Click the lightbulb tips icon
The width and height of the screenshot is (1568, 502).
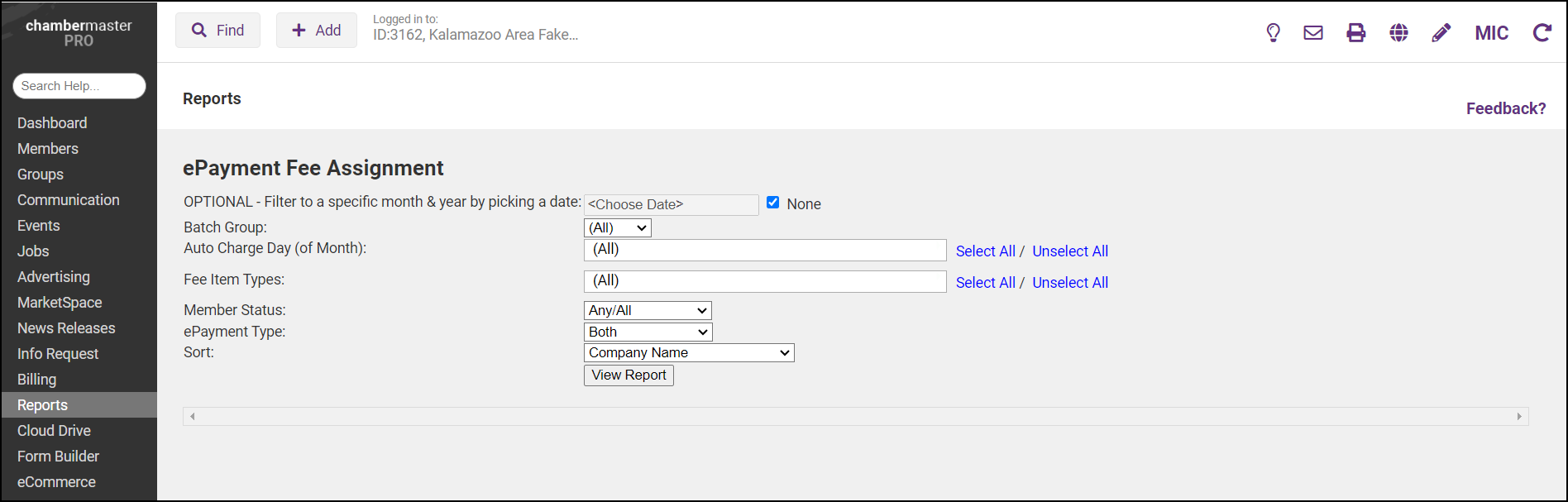click(1273, 33)
